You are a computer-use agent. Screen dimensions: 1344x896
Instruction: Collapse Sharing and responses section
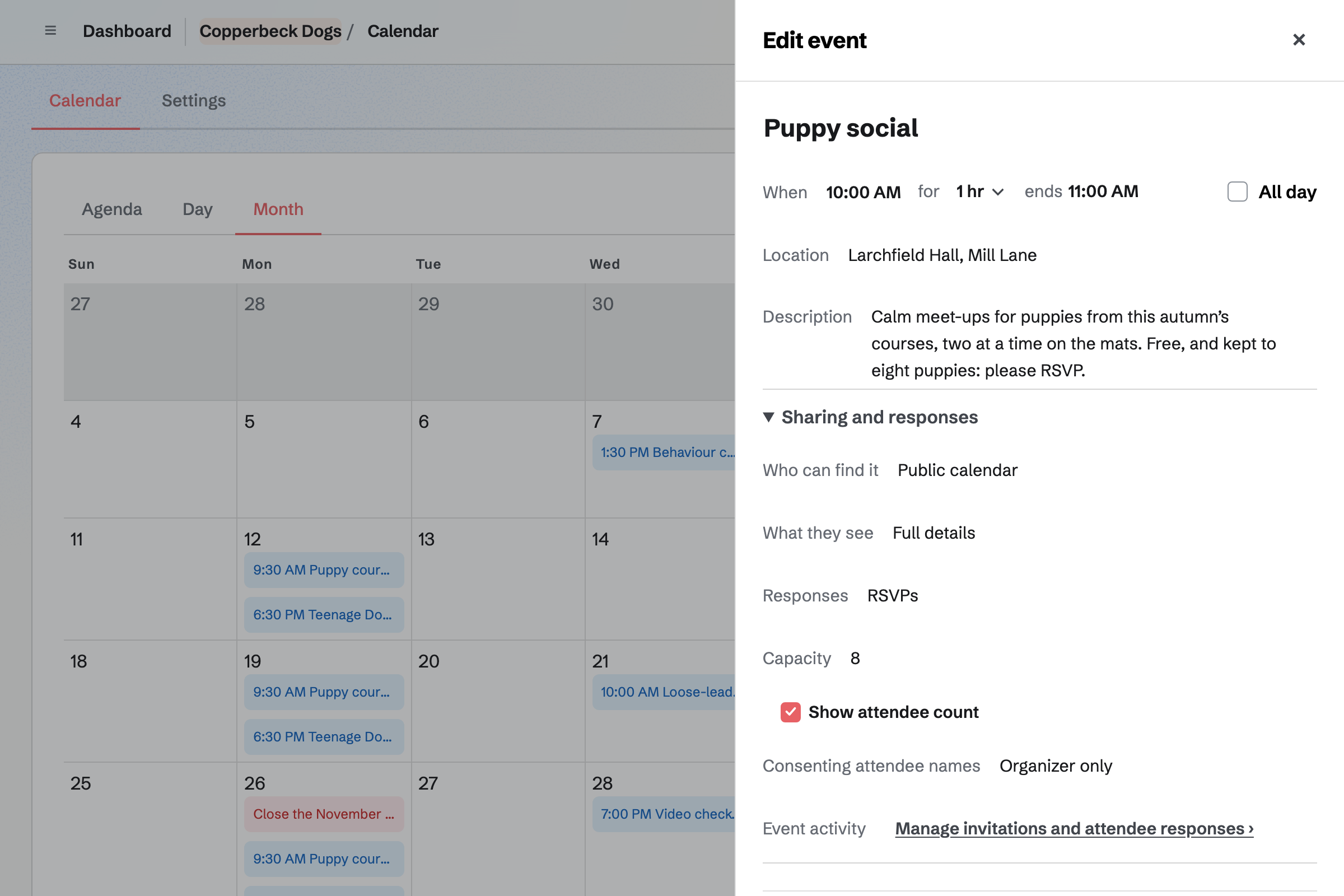pyautogui.click(x=870, y=417)
